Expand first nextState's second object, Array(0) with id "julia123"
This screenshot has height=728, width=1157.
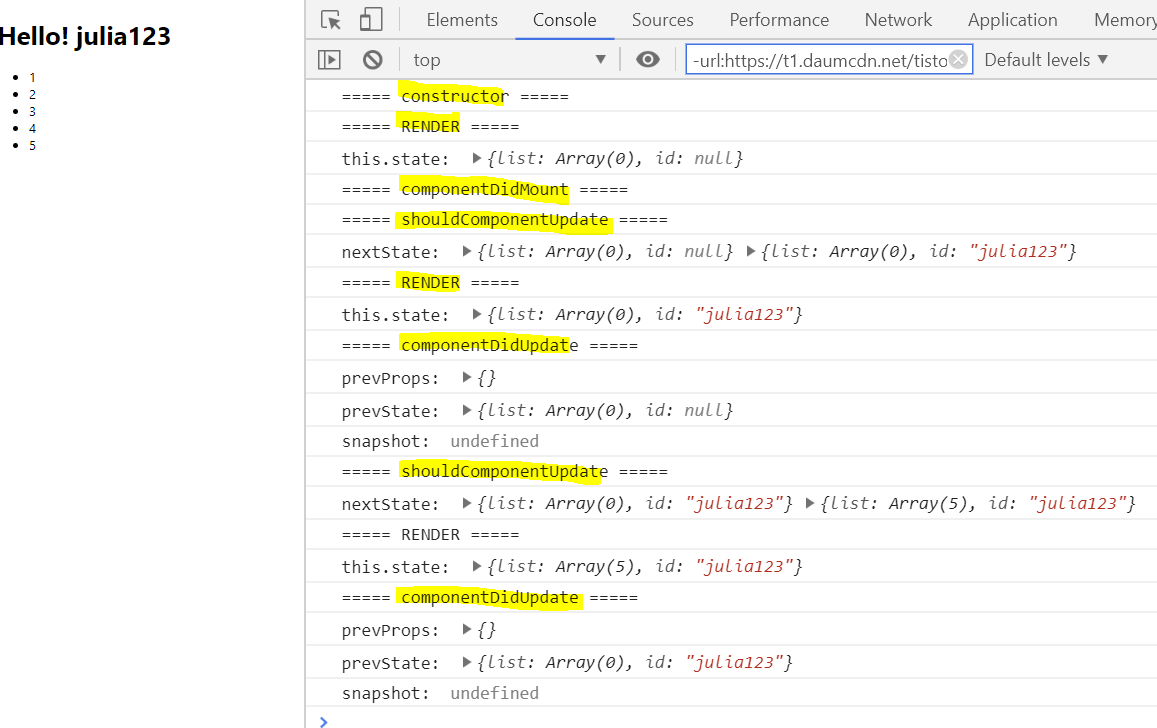[x=750, y=251]
